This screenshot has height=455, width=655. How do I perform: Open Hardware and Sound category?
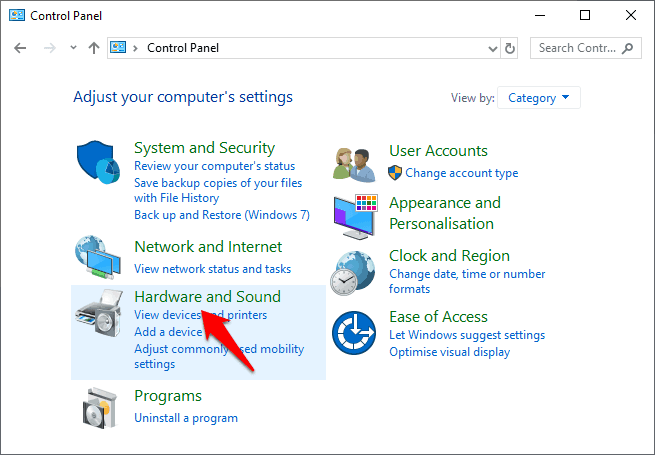pyautogui.click(x=207, y=296)
